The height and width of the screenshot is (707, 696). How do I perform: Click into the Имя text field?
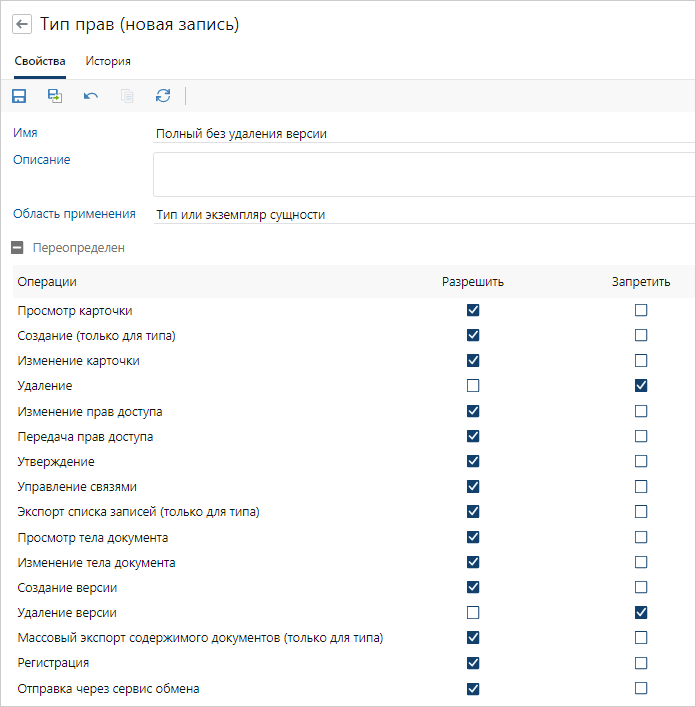pos(420,133)
